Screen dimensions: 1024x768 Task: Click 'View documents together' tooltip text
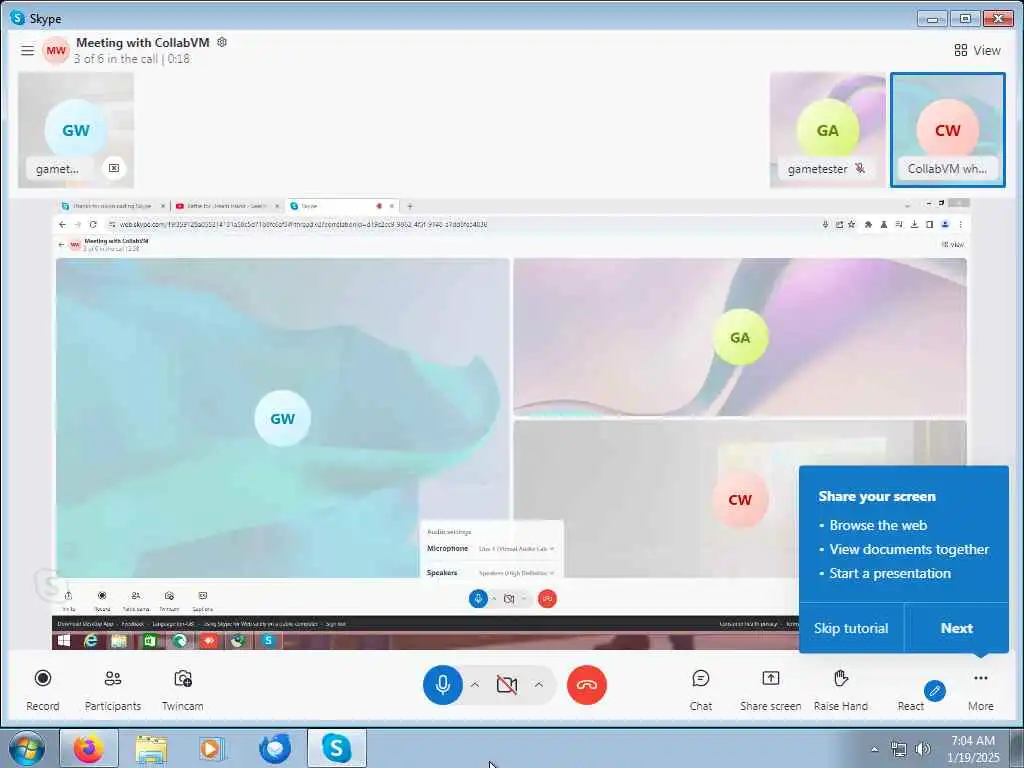[x=909, y=549]
